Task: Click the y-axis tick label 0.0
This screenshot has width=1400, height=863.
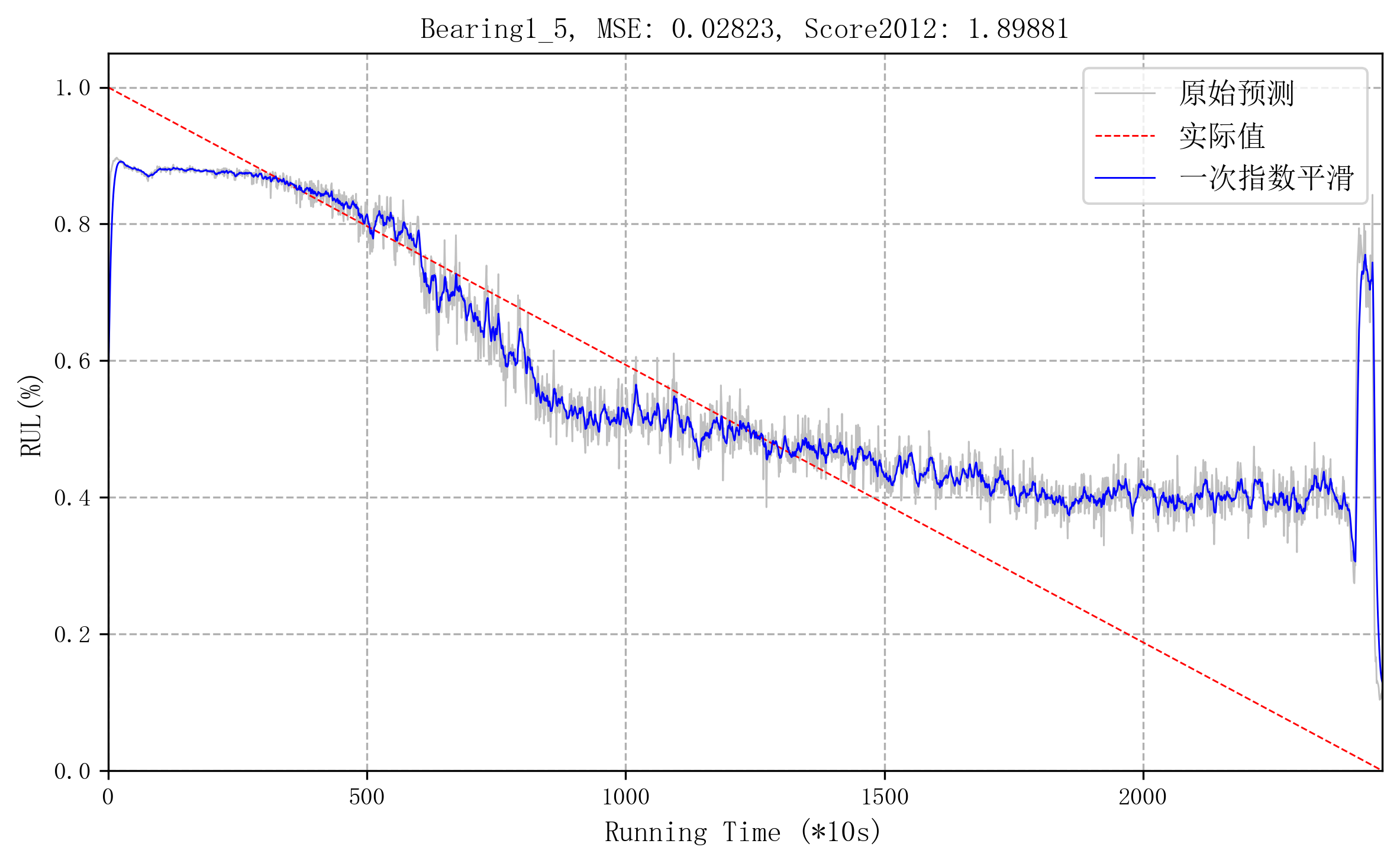Action: point(72,771)
